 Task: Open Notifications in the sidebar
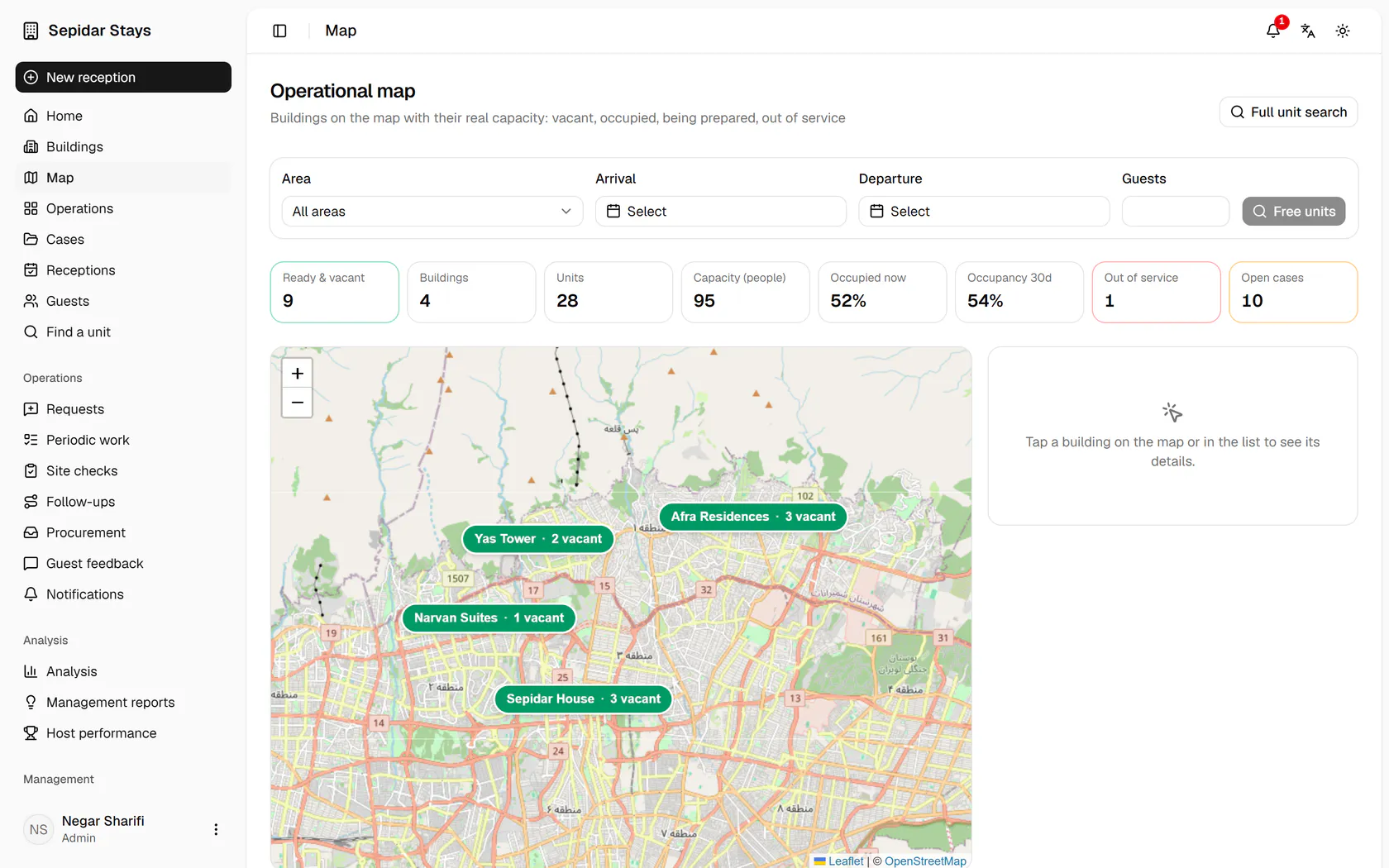[x=123, y=594]
